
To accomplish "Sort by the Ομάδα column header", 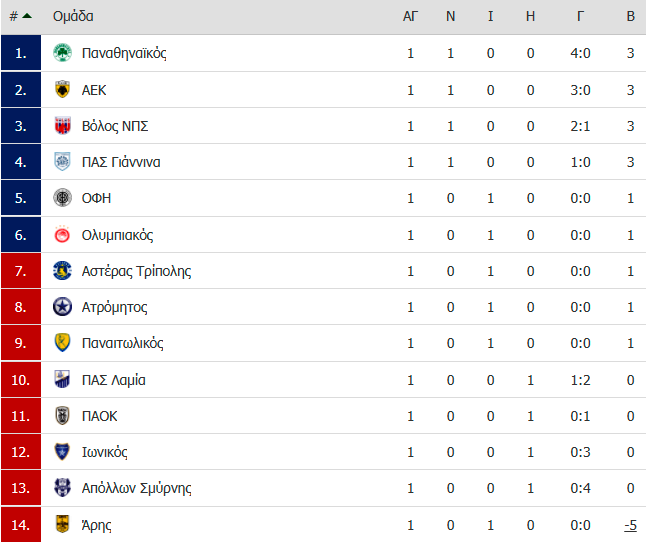I will click(73, 16).
